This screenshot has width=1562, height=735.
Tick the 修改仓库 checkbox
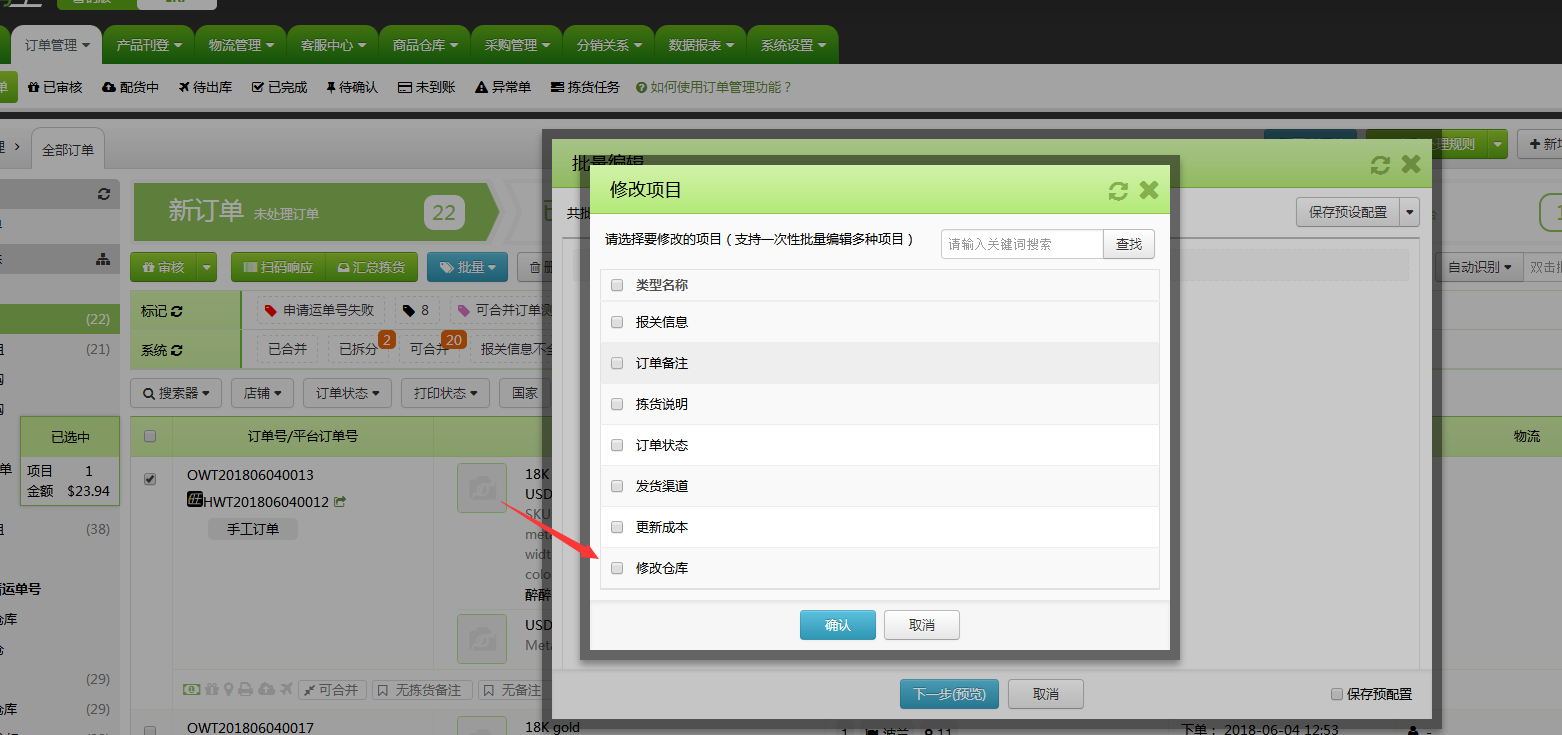(x=617, y=568)
